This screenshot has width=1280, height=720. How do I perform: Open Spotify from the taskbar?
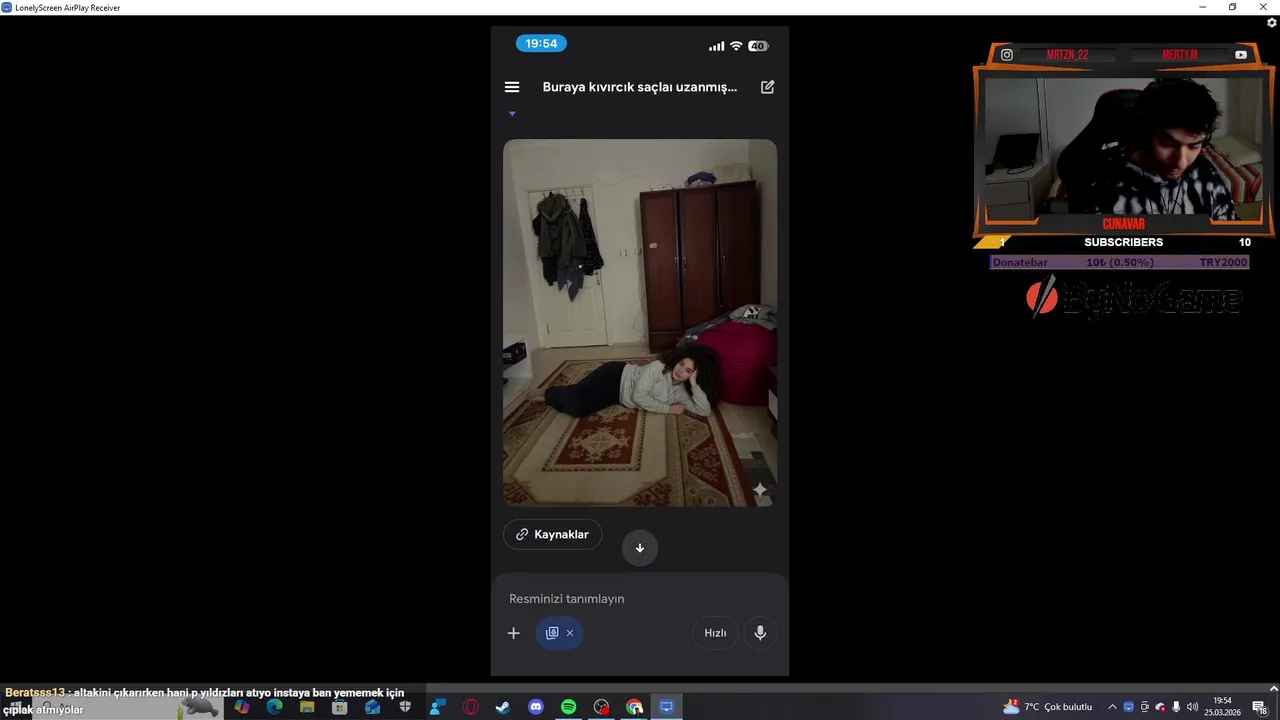[568, 707]
